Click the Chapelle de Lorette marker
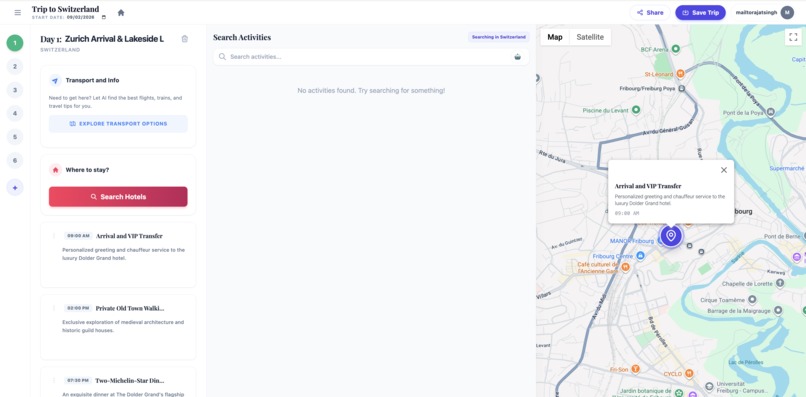Image resolution: width=806 pixels, height=397 pixels. coord(780,283)
